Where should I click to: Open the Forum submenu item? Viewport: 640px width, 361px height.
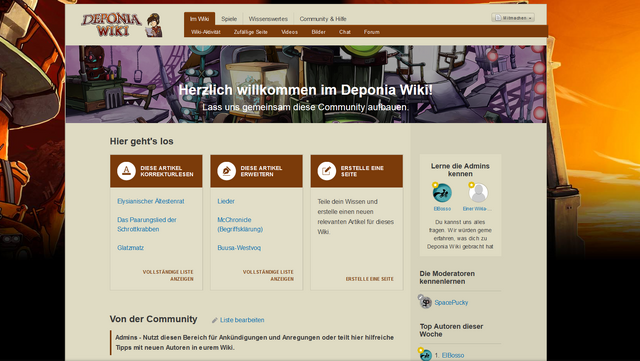tap(371, 32)
